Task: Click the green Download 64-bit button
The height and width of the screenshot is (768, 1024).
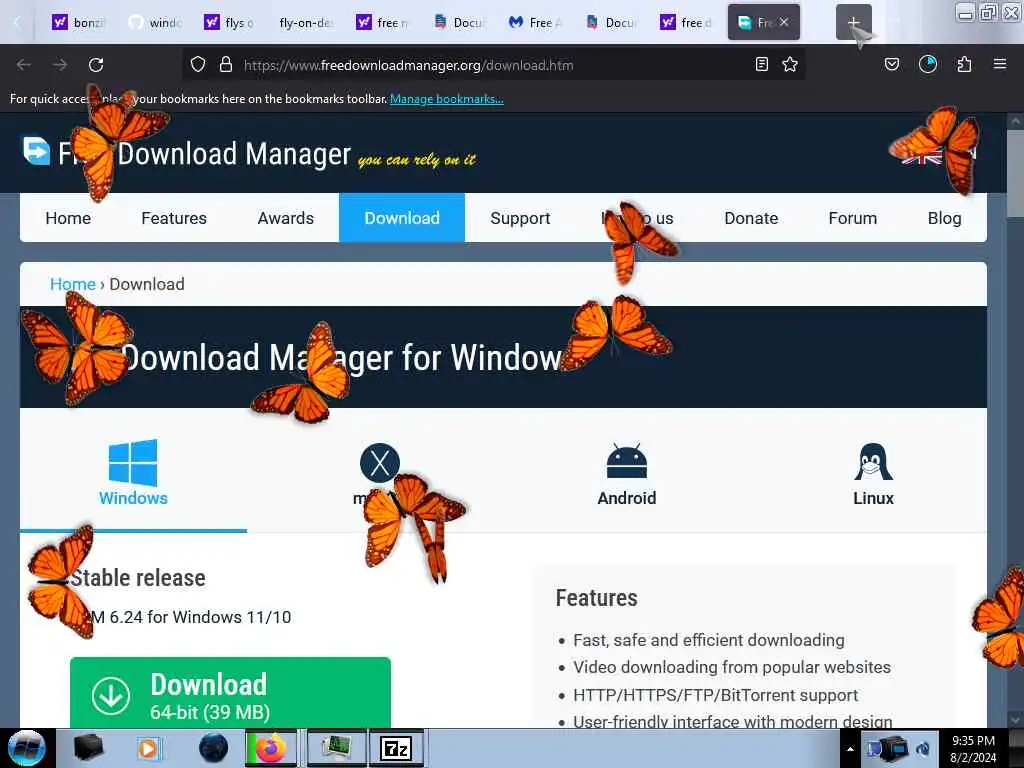Action: [x=230, y=694]
